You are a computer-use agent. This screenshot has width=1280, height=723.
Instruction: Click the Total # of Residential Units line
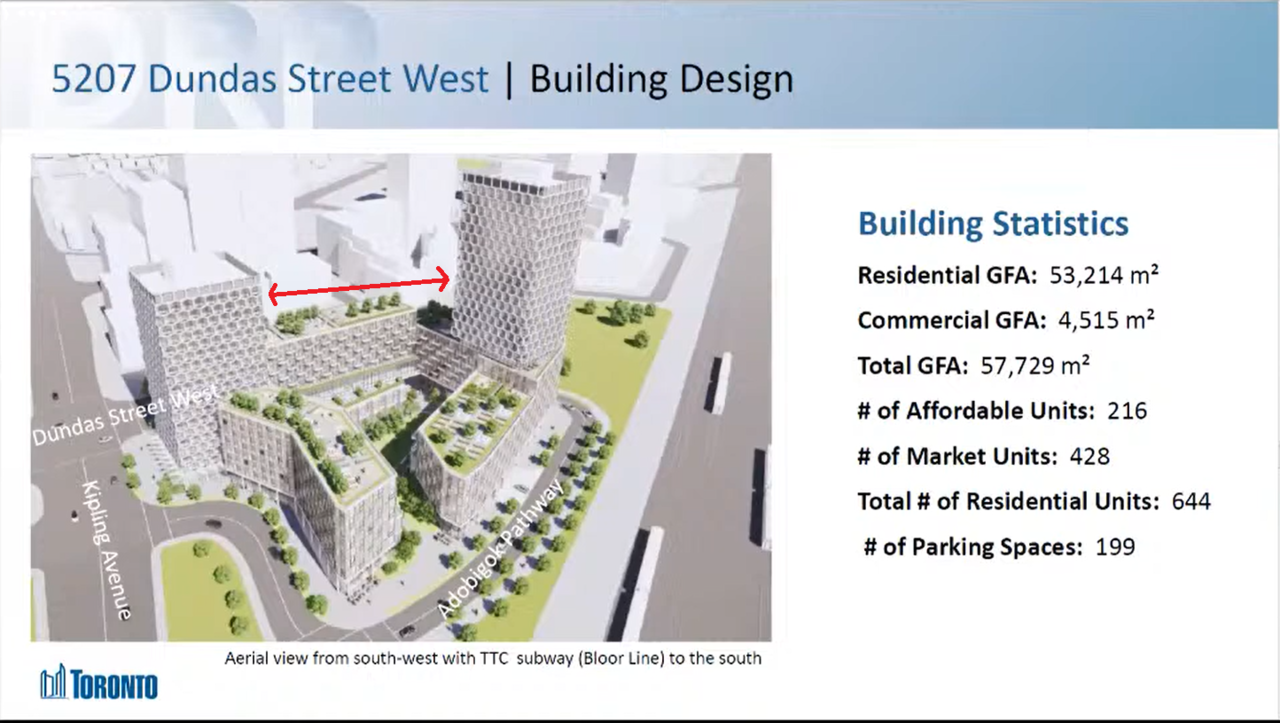point(1034,501)
